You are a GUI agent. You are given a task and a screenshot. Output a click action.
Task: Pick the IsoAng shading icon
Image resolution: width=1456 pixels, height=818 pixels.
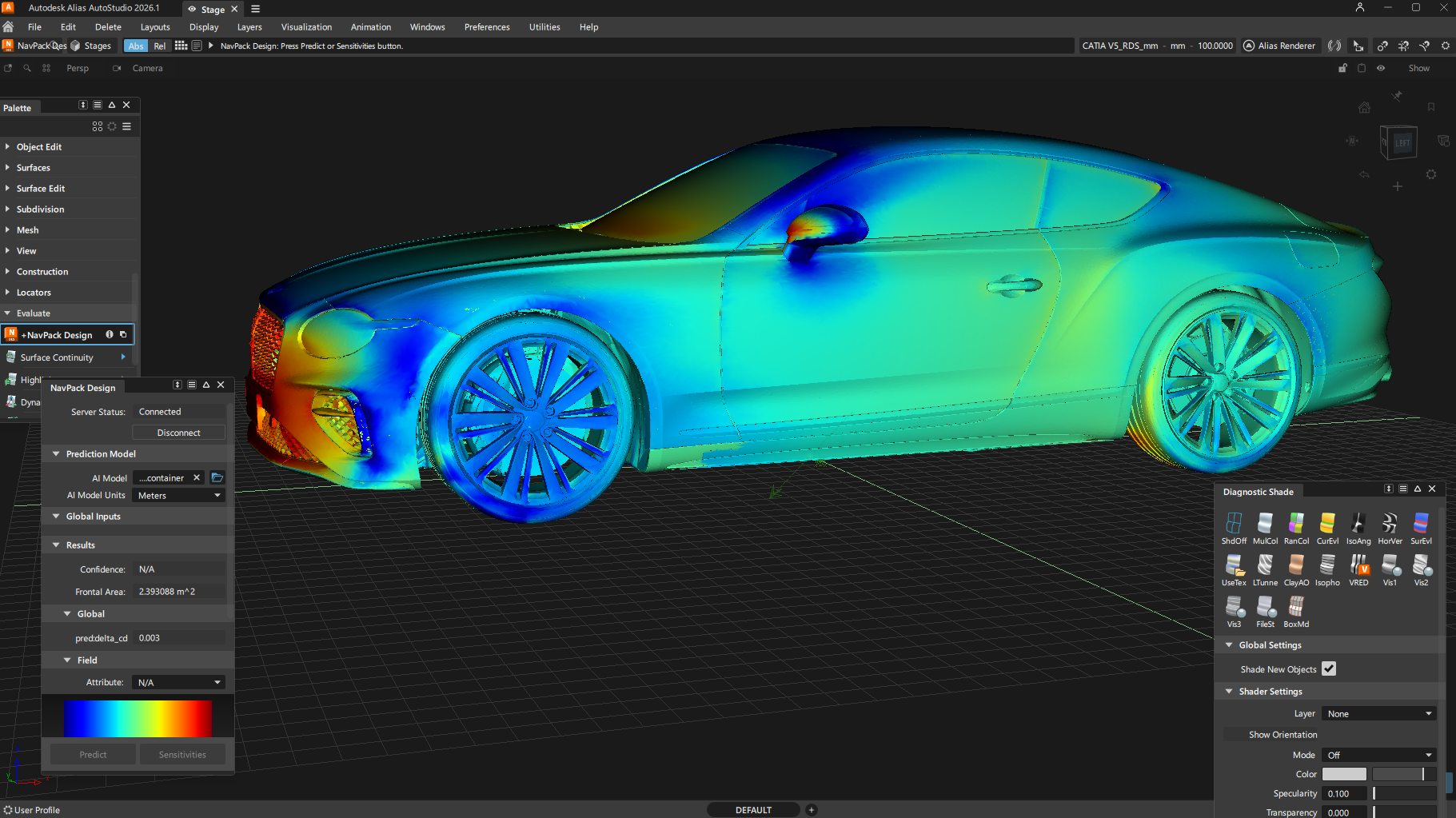point(1358,524)
